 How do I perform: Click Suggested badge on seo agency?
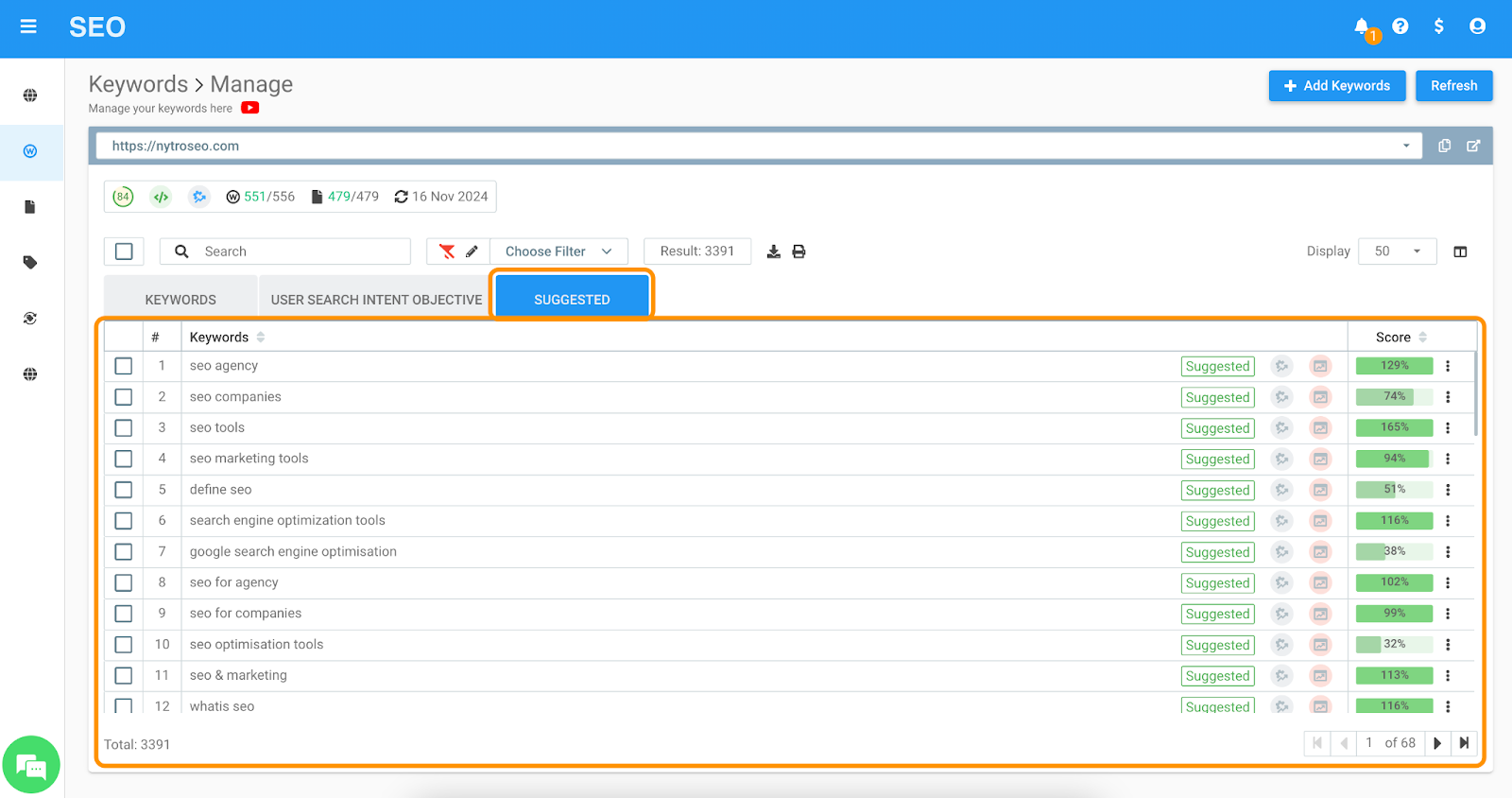click(x=1217, y=367)
